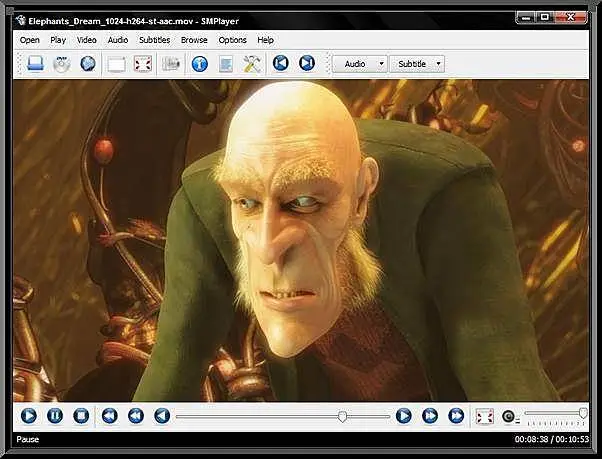Click the Pause status text
This screenshot has height=459, width=602.
tap(28, 439)
